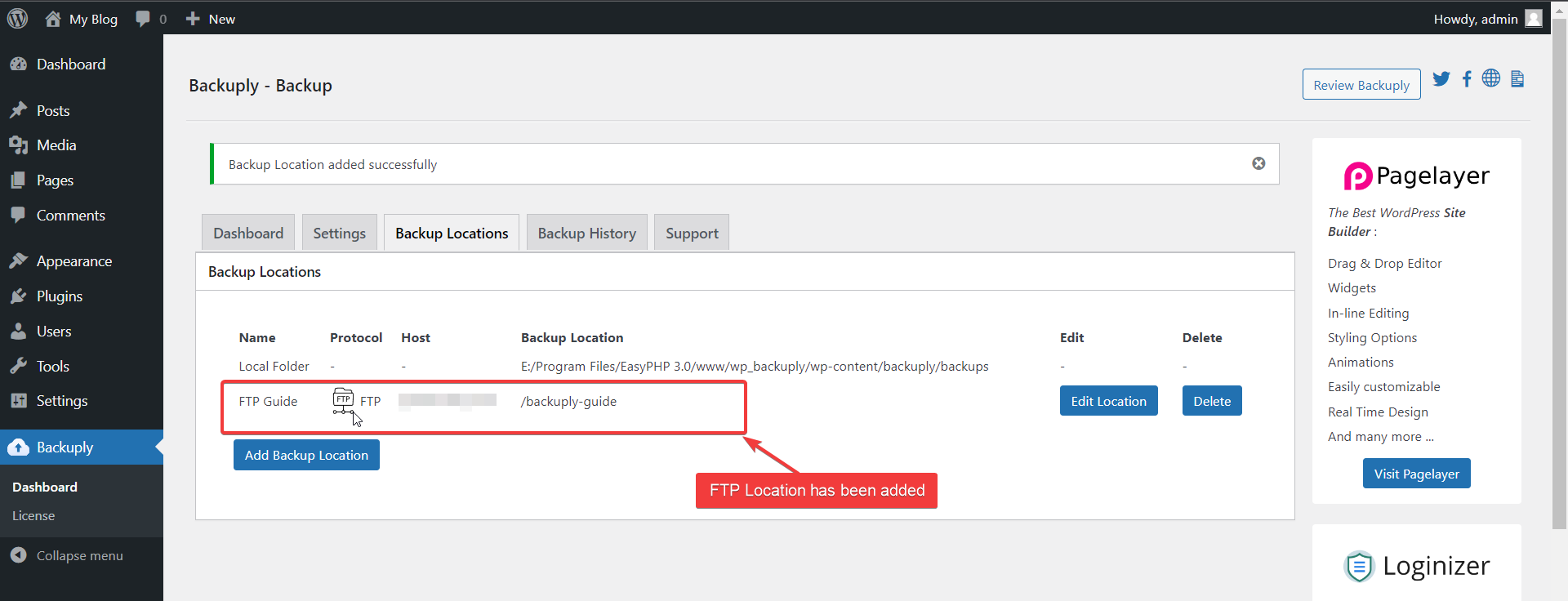Click the Local Folder name cell
This screenshot has height=601, width=1568.
274,366
